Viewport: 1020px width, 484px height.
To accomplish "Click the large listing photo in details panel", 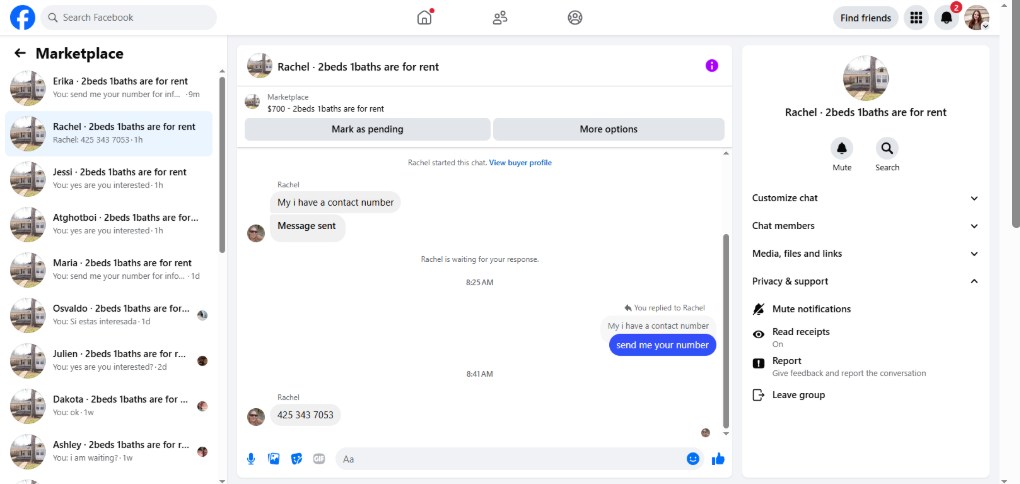I will click(865, 78).
